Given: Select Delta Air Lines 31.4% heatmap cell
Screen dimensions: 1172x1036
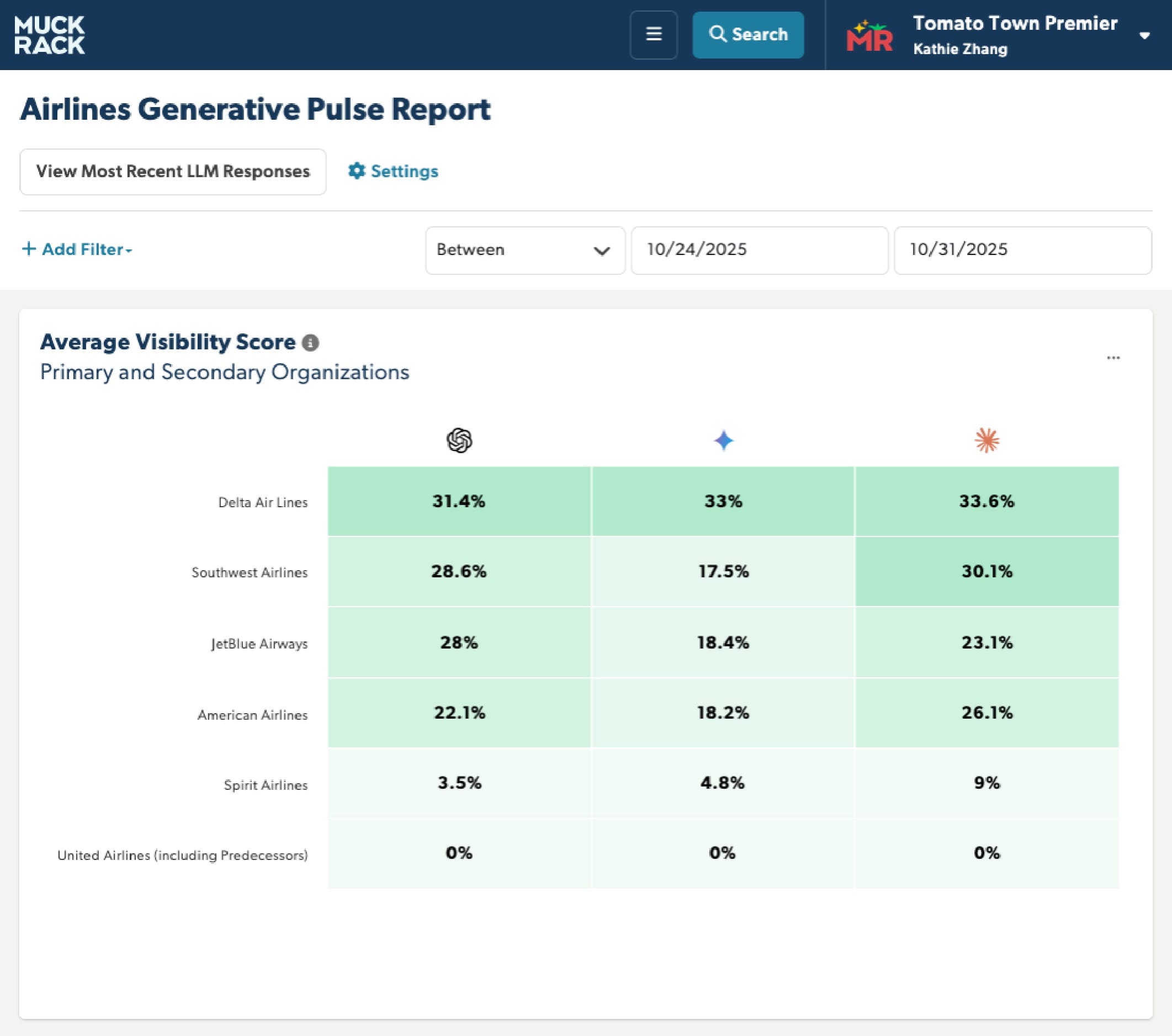Looking at the screenshot, I should click(459, 501).
